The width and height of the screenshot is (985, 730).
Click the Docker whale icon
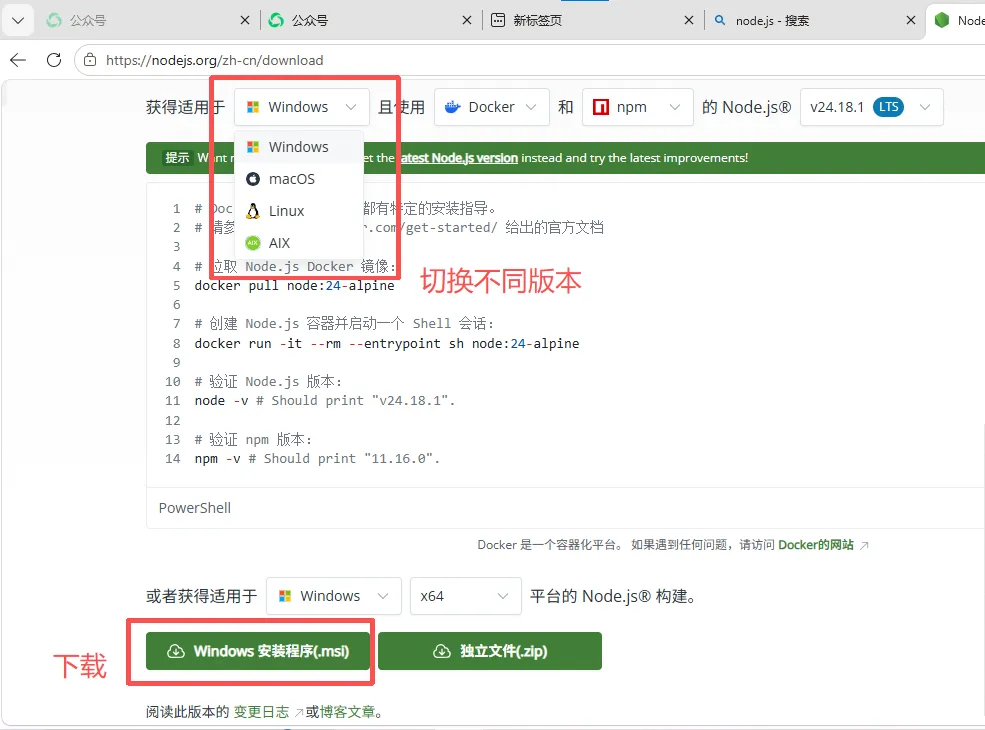(x=452, y=107)
